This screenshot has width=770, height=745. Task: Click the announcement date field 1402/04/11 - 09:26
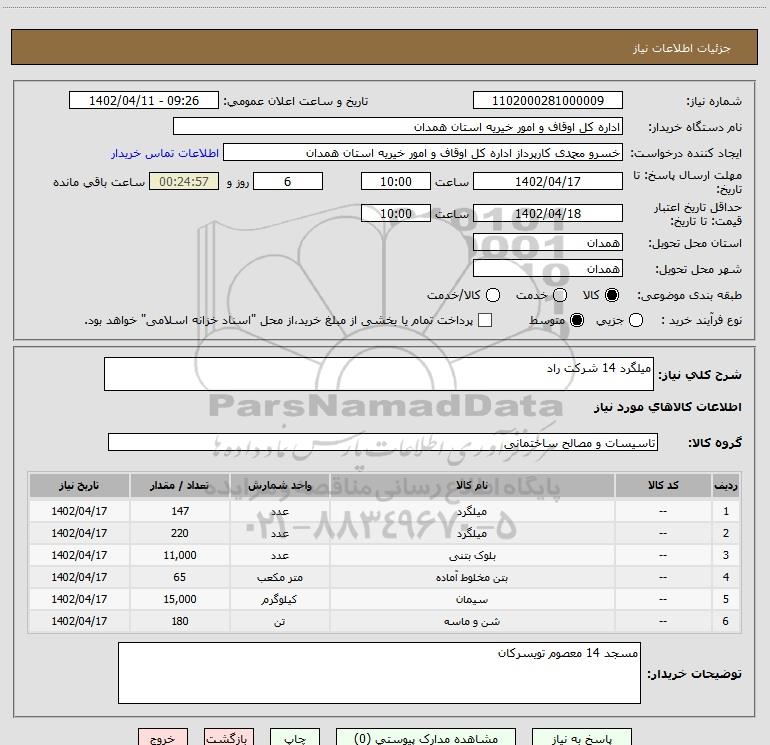[x=144, y=101]
